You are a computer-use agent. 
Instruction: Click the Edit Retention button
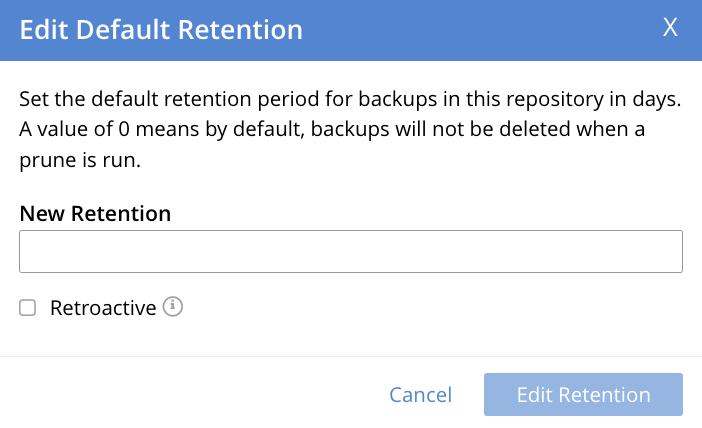click(x=583, y=395)
